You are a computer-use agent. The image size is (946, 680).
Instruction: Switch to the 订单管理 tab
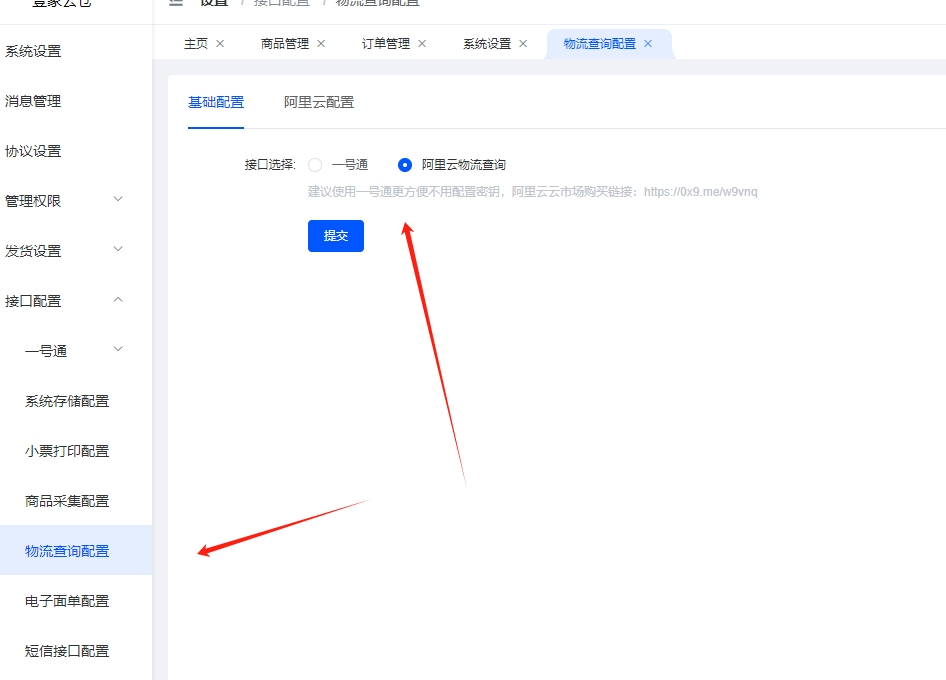386,43
